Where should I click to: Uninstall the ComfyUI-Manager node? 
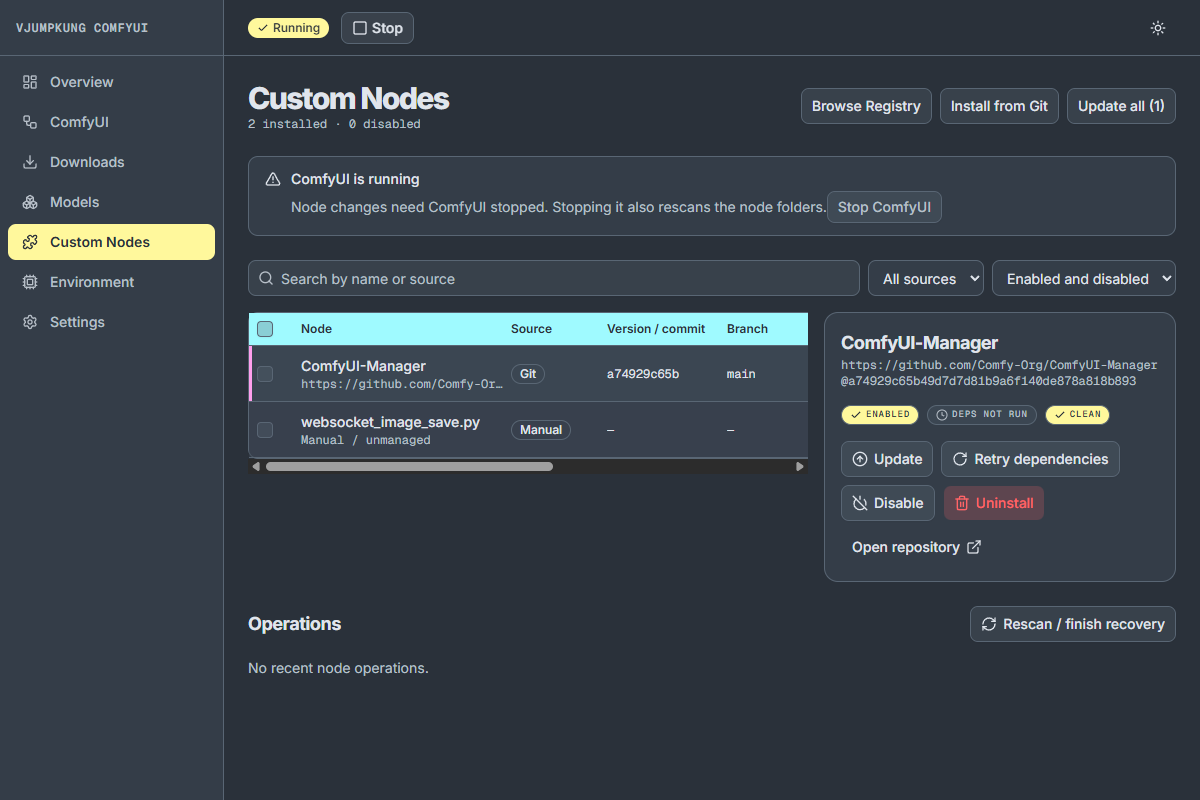(994, 503)
